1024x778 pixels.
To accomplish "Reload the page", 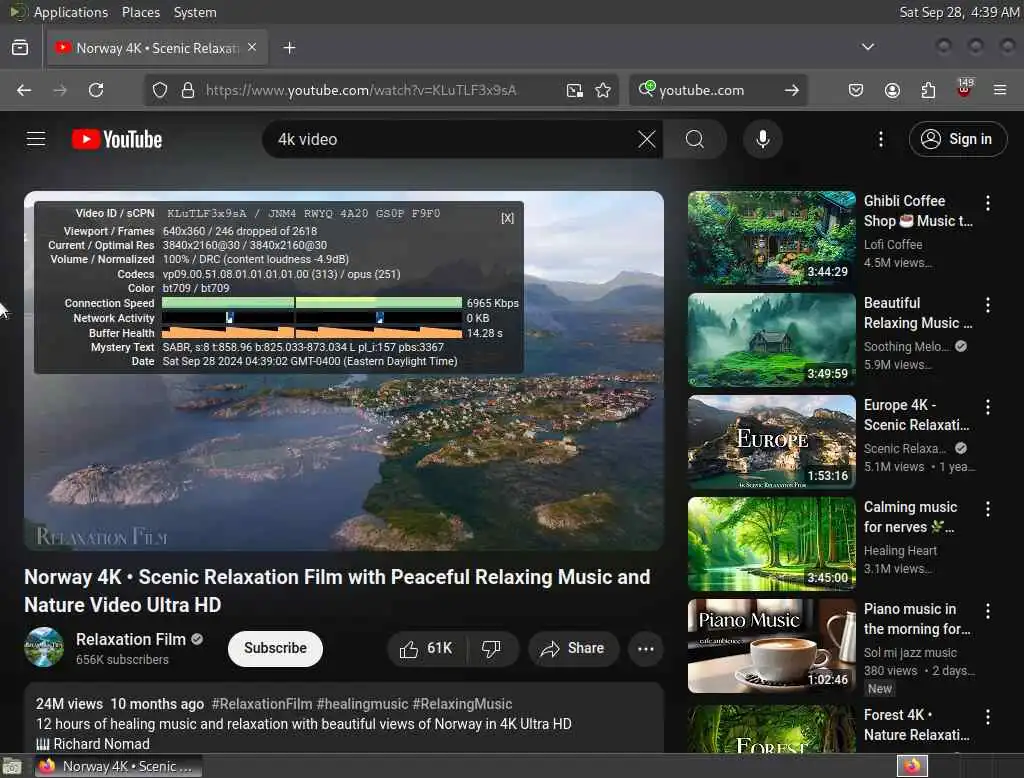I will [96, 90].
